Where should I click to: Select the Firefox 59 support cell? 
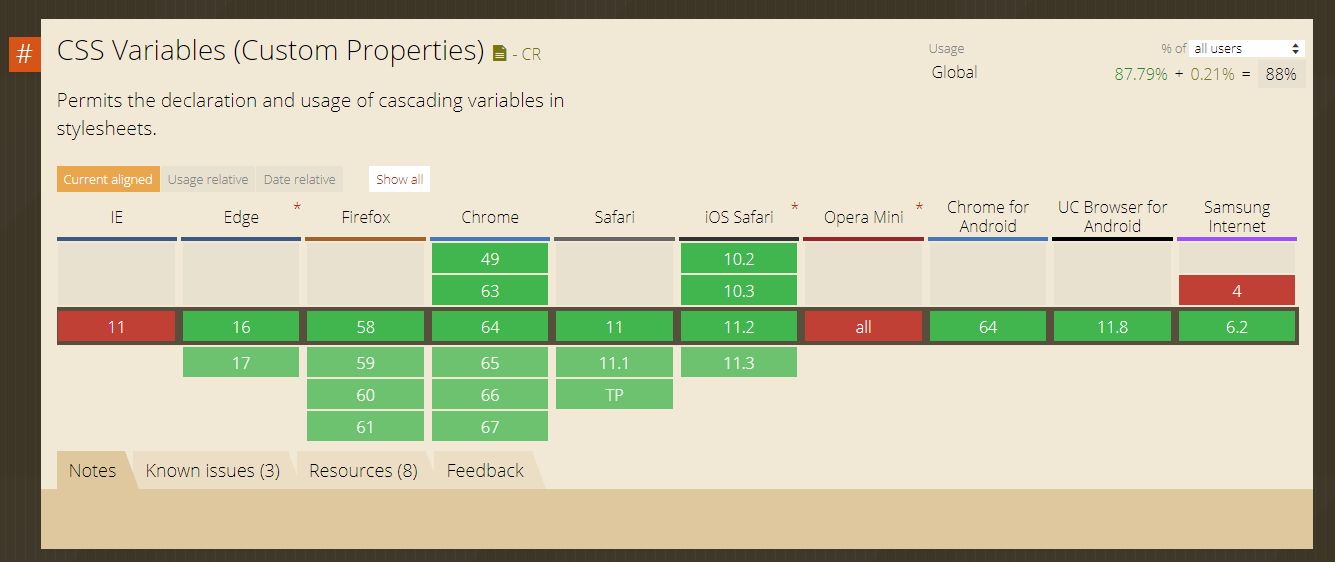(x=366, y=362)
